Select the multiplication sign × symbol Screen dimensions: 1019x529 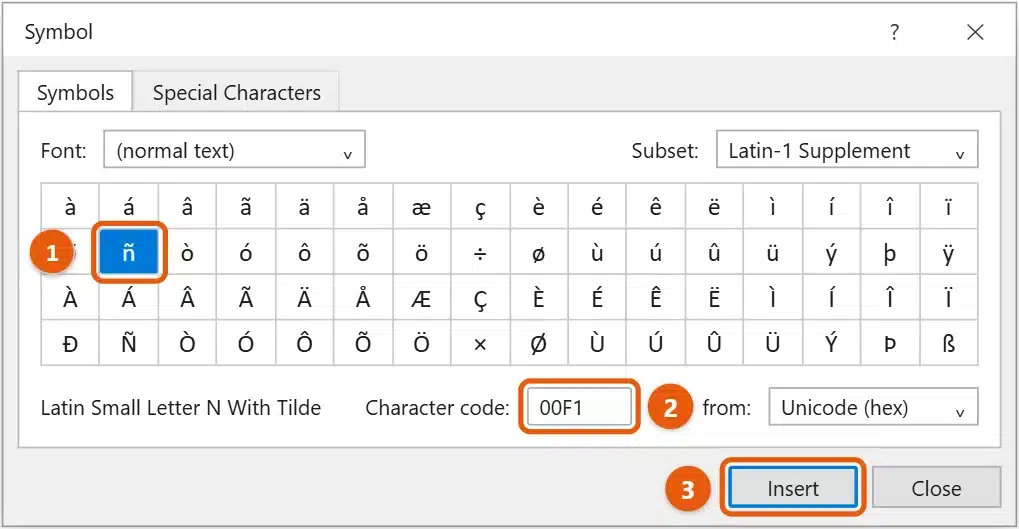480,343
